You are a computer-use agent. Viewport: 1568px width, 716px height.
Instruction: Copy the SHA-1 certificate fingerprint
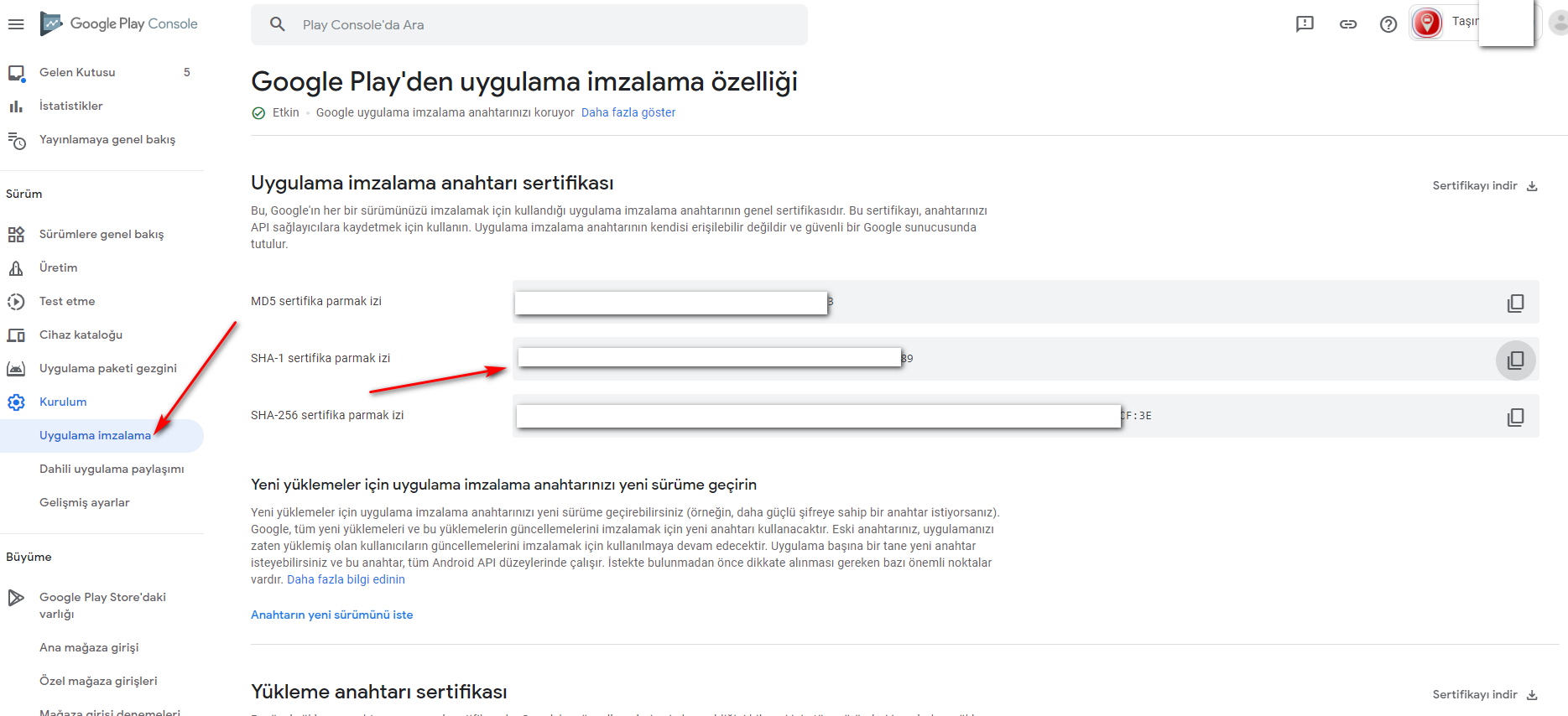click(x=1515, y=360)
